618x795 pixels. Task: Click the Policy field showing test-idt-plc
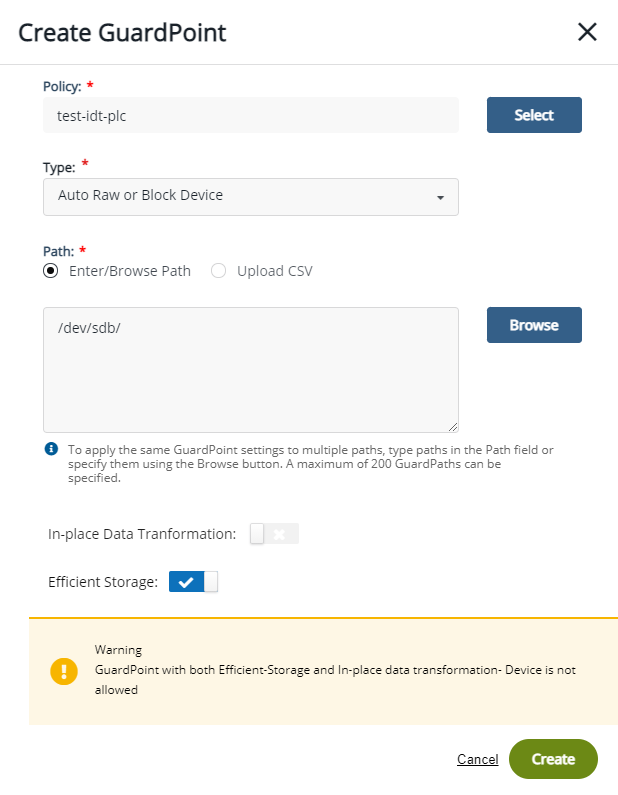point(250,115)
